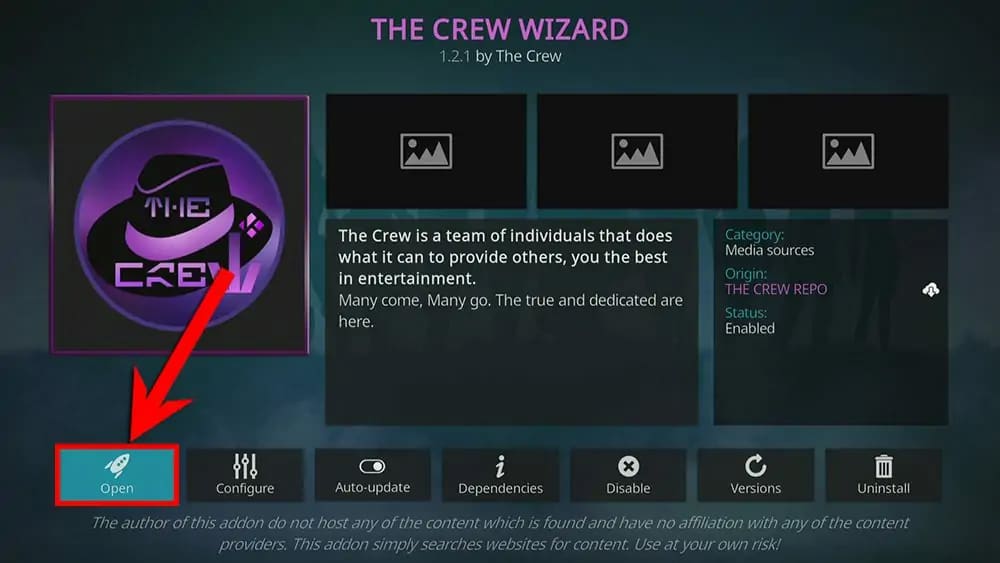Click the cloud download icon near Origin
The width and height of the screenshot is (1000, 563).
pyautogui.click(x=930, y=290)
